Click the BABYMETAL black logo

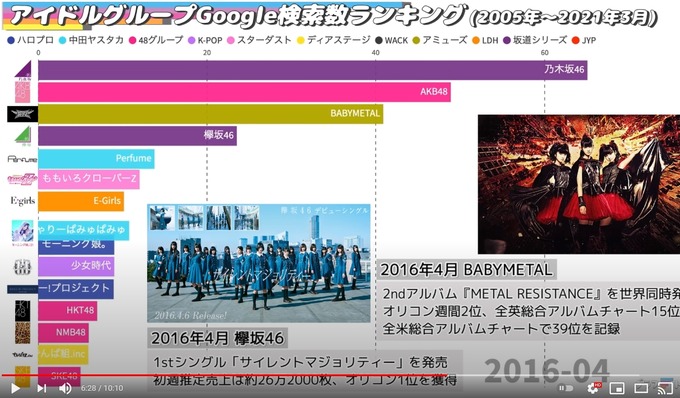(x=23, y=114)
